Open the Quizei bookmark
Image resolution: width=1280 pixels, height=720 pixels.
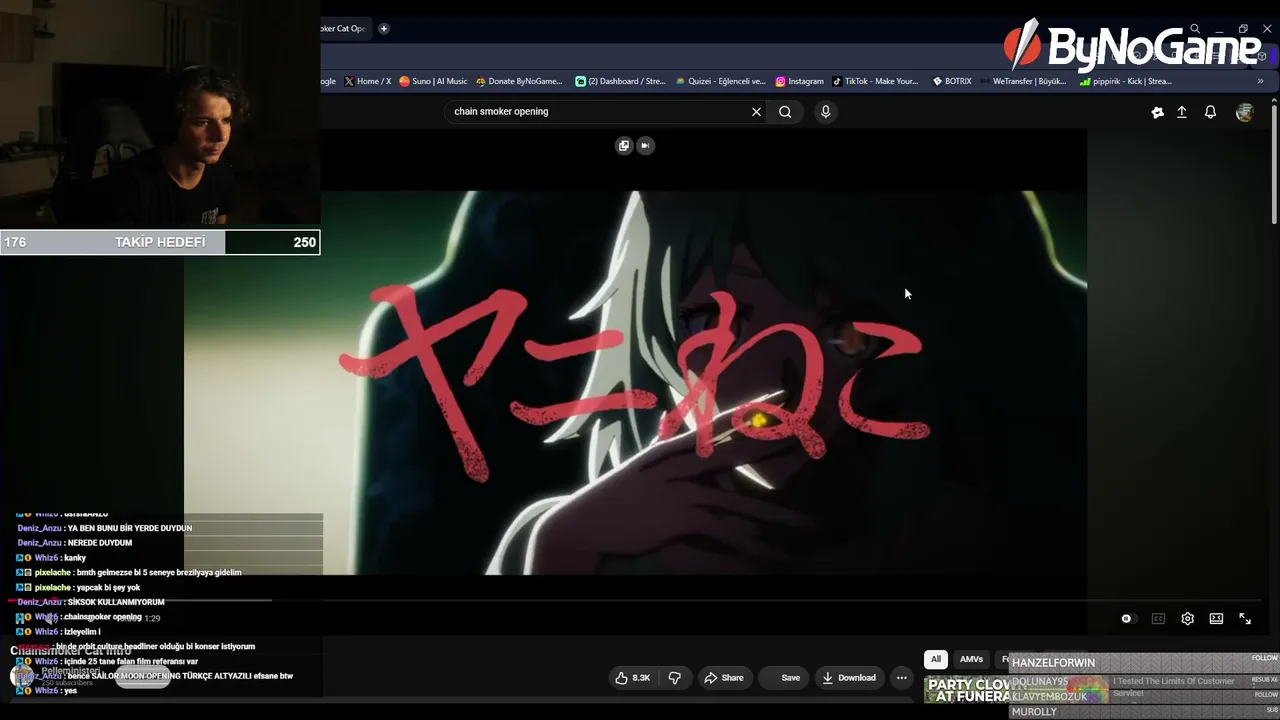720,81
